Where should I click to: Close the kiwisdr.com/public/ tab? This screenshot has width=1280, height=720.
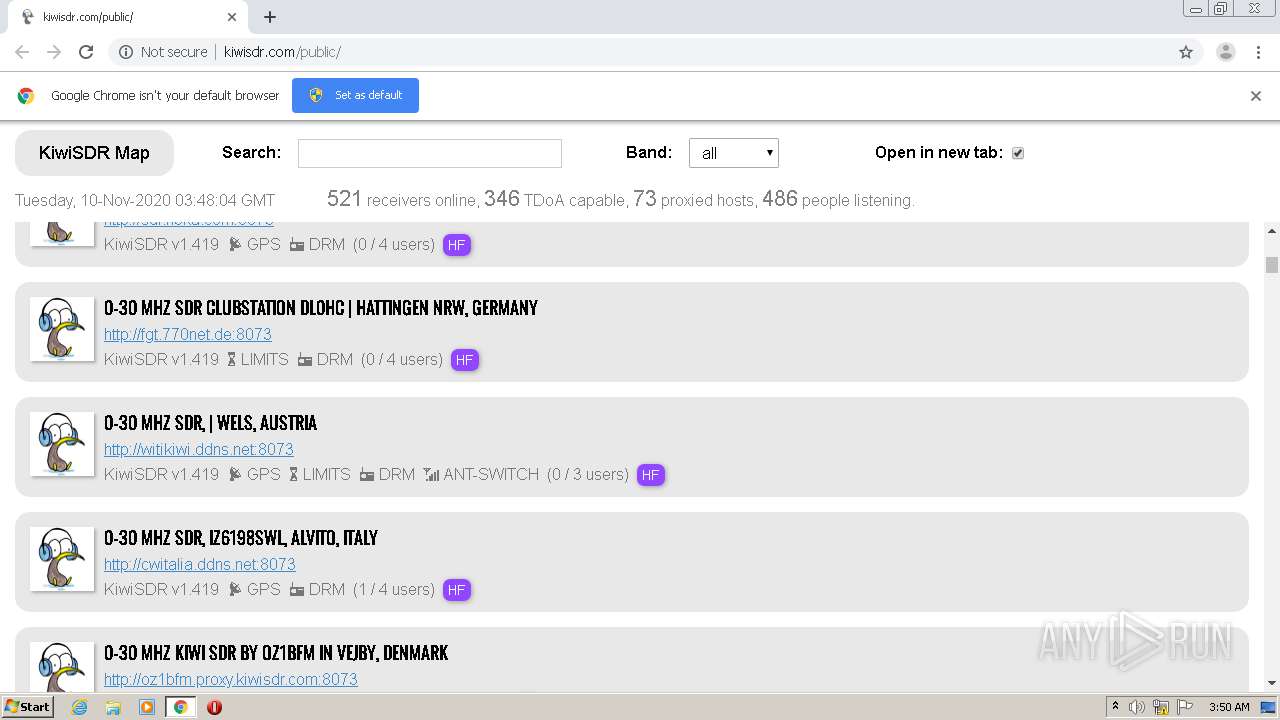click(232, 17)
